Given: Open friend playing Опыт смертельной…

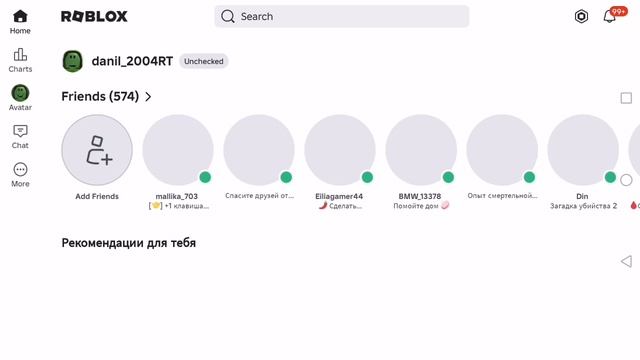Looking at the screenshot, I should [502, 150].
